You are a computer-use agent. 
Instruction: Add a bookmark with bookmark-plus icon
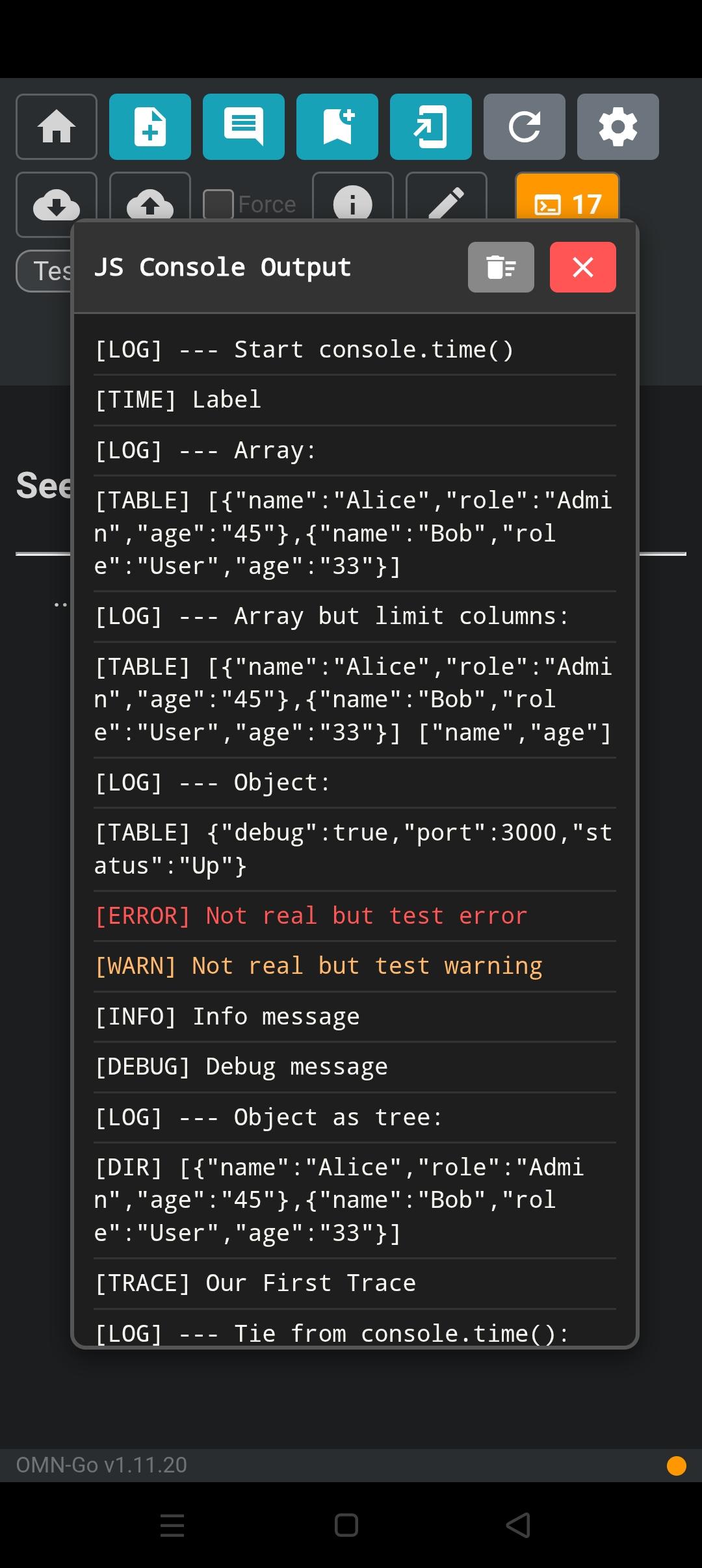click(337, 127)
